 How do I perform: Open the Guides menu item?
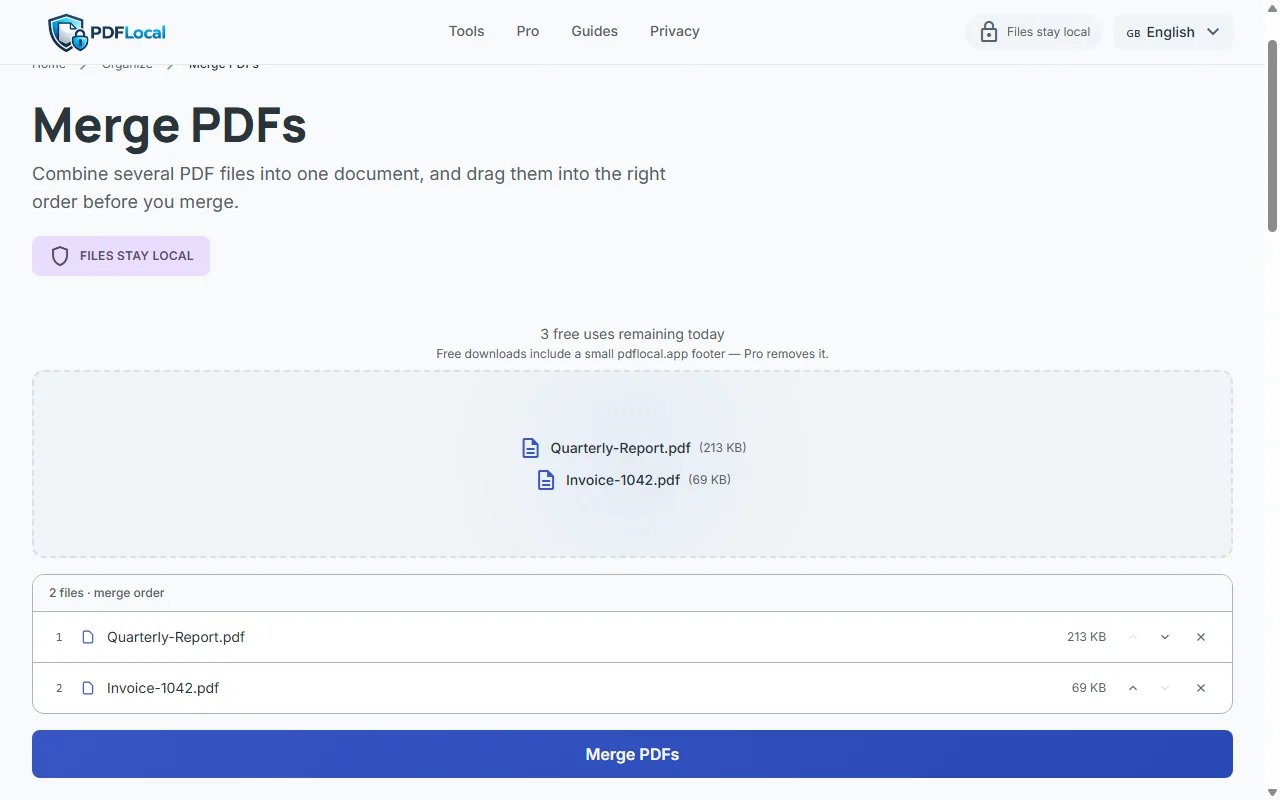tap(595, 31)
